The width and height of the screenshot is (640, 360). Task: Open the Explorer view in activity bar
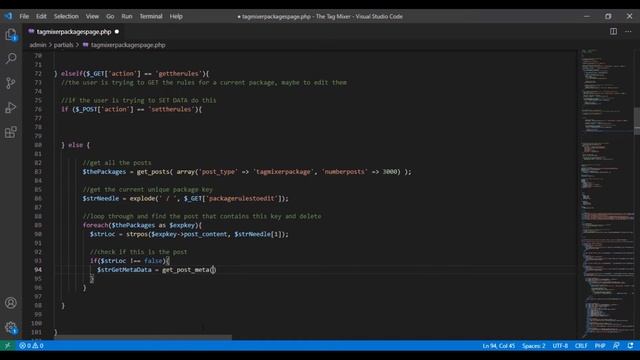(x=11, y=35)
